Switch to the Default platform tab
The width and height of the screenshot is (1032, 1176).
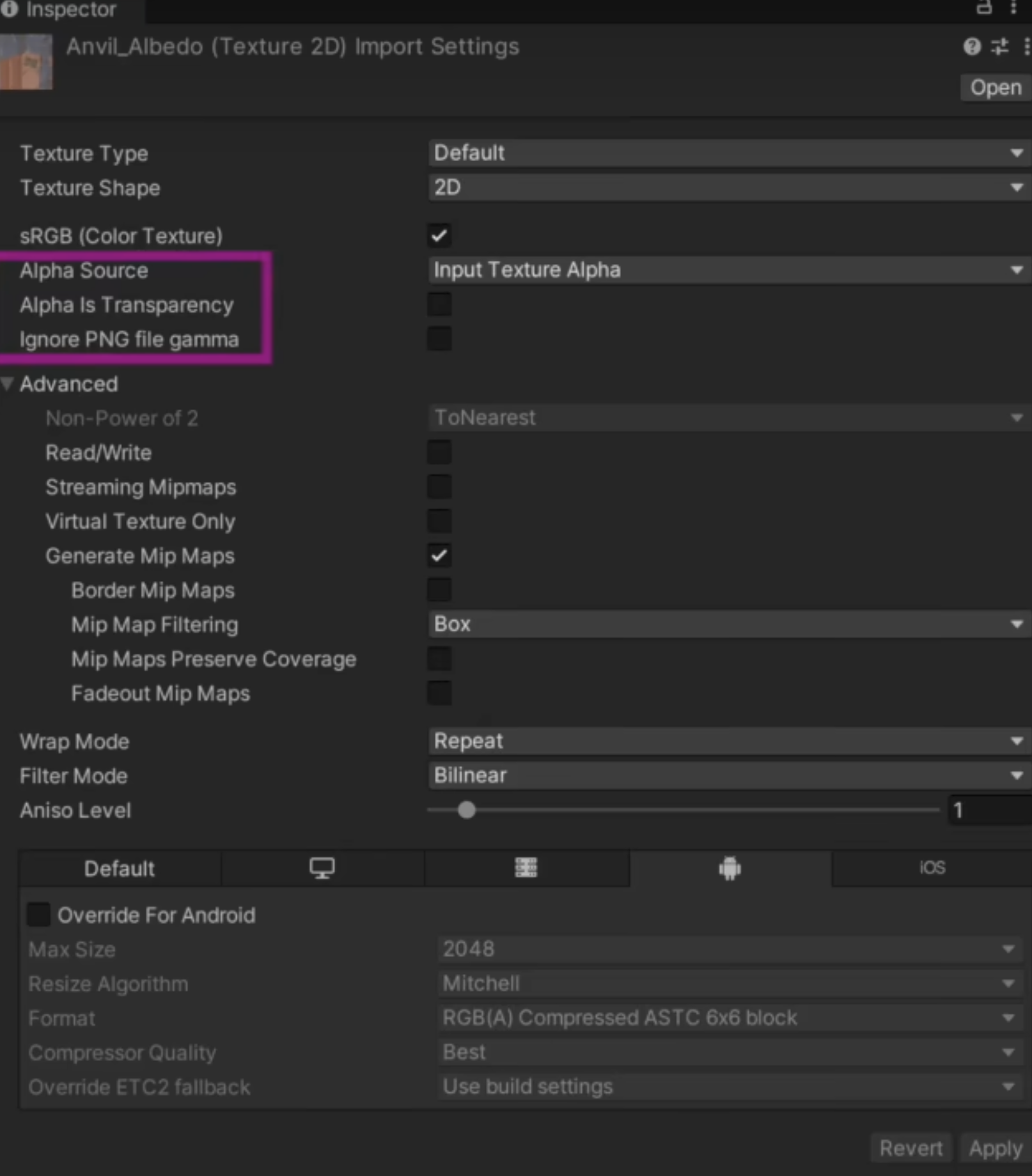click(120, 869)
